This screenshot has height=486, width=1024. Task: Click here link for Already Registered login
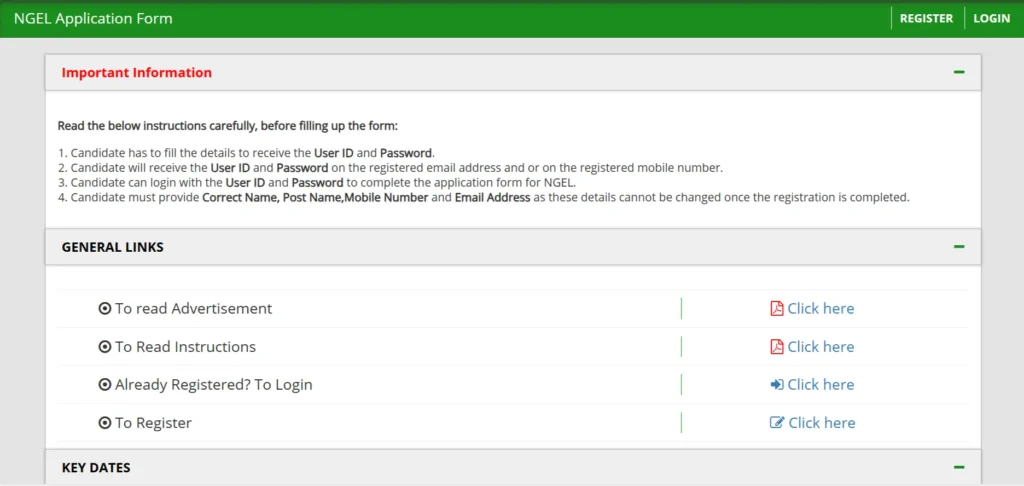(821, 384)
